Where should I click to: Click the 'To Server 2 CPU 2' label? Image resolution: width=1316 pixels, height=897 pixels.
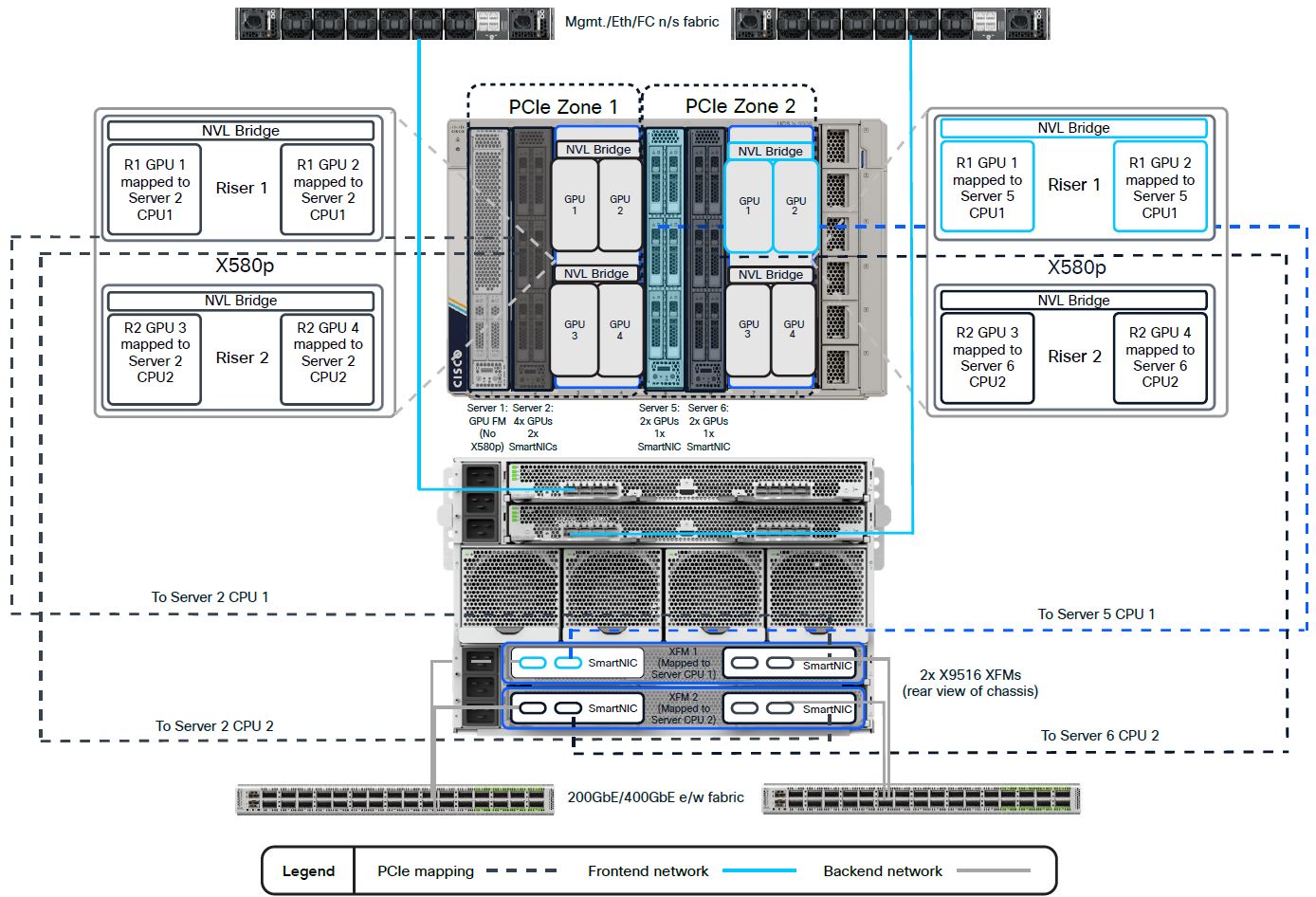coord(214,726)
